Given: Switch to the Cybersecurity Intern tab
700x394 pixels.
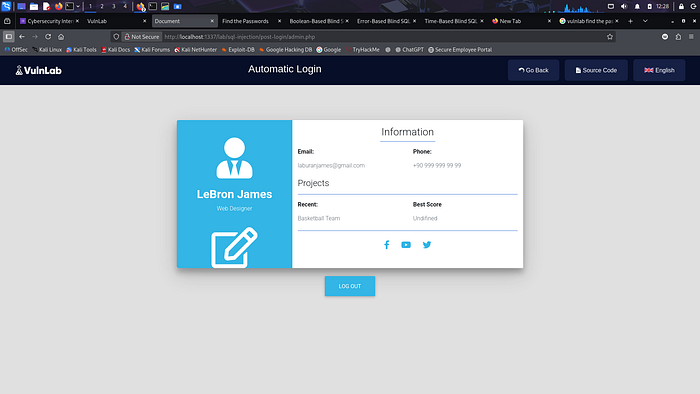Looking at the screenshot, I should [48, 21].
